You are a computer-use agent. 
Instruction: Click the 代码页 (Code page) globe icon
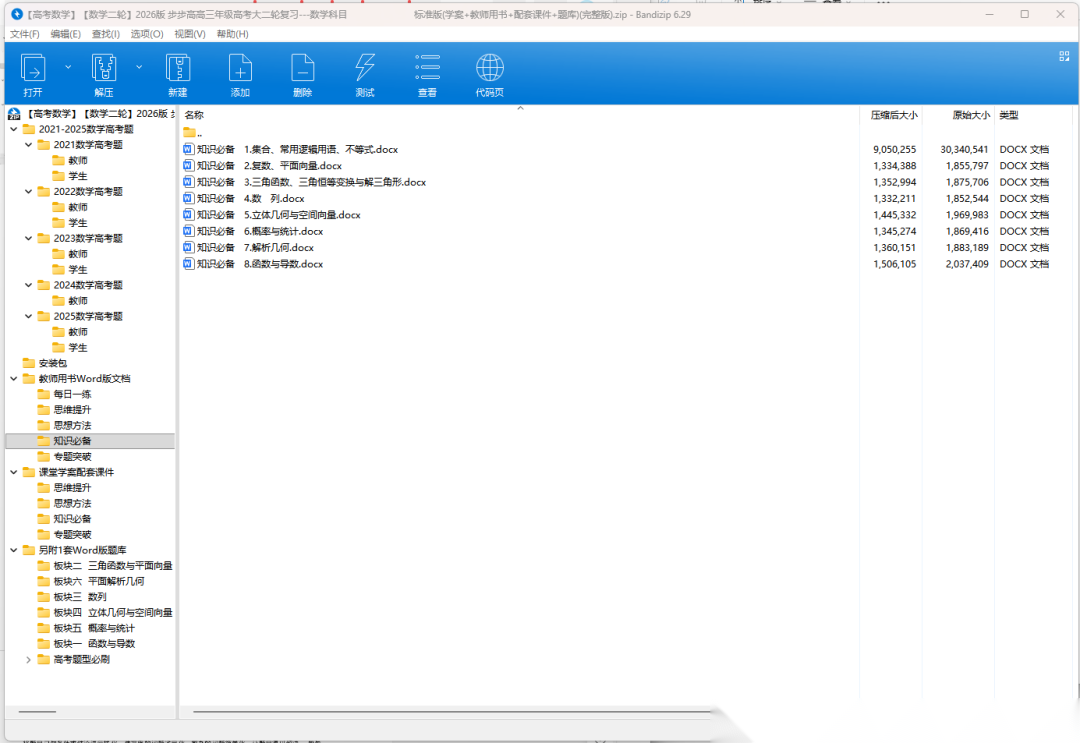[x=489, y=68]
